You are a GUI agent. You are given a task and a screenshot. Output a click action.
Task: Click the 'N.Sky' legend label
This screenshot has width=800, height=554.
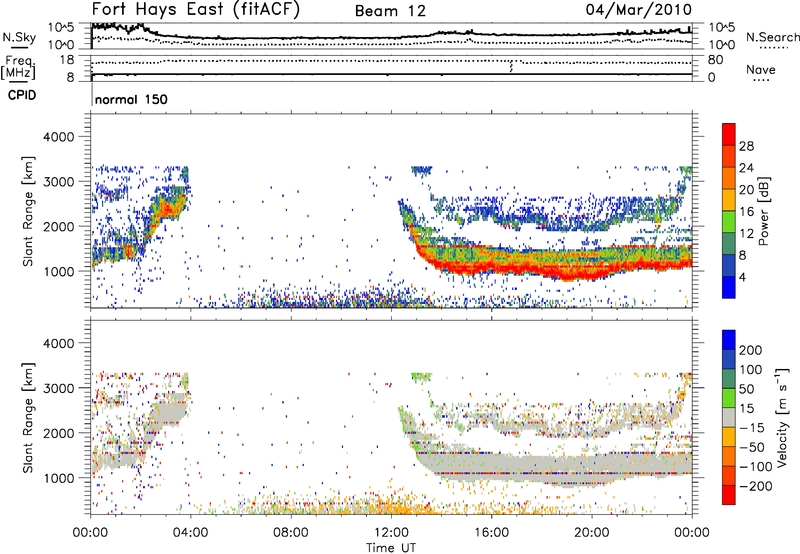(19, 37)
